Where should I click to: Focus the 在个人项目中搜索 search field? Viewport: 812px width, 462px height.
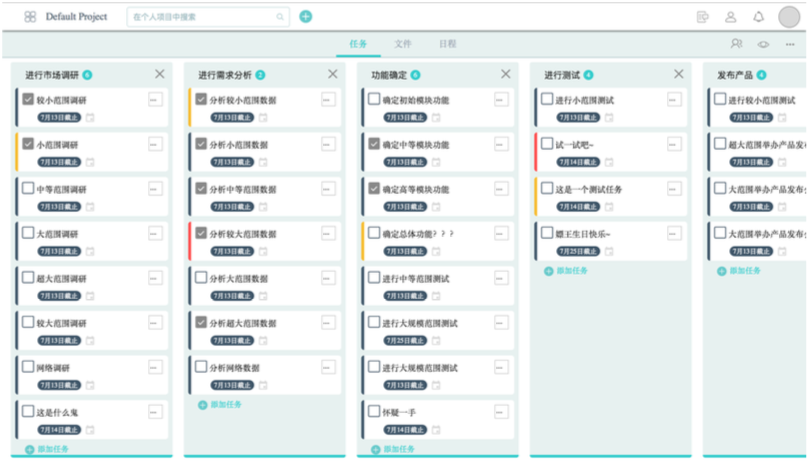coord(208,17)
